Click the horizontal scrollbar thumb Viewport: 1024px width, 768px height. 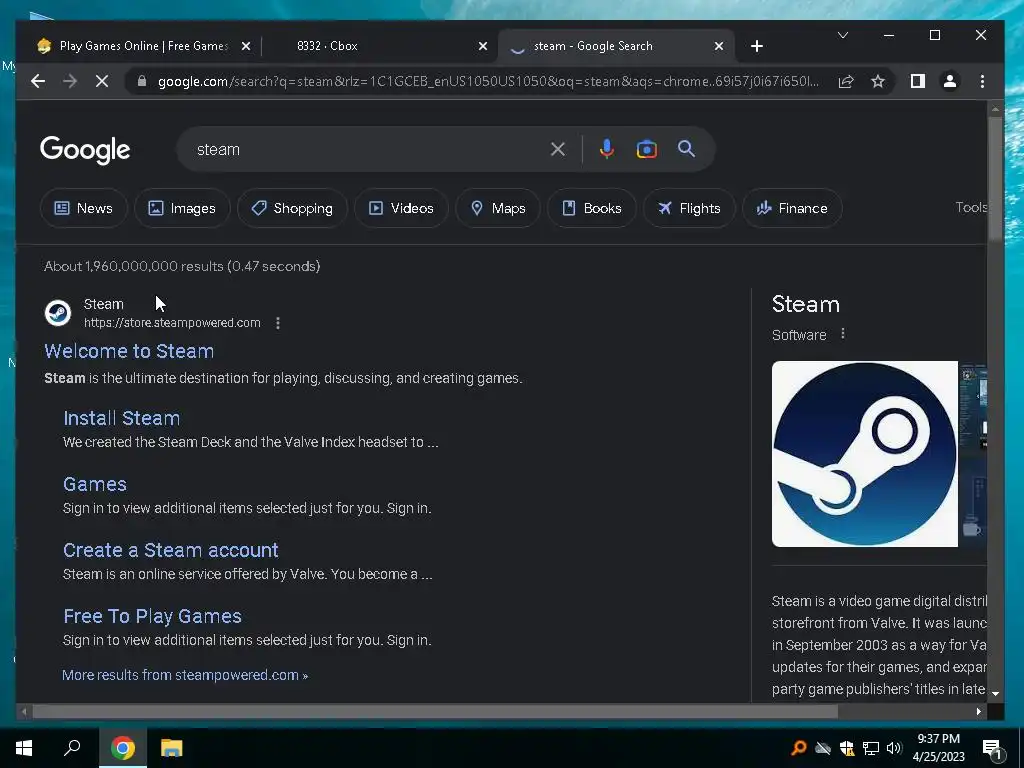[x=435, y=711]
